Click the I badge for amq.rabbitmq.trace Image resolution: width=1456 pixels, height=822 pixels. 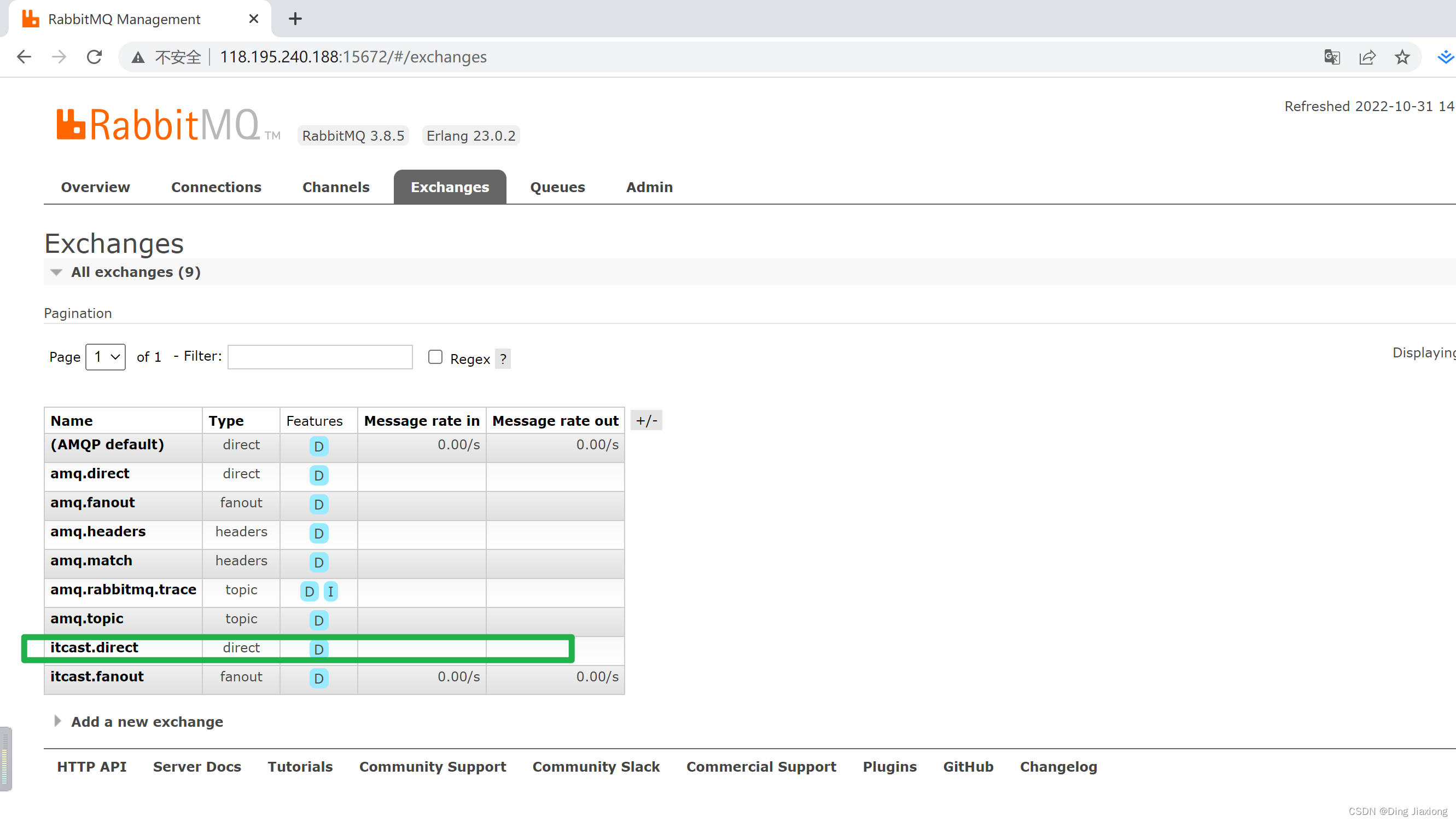coord(331,591)
